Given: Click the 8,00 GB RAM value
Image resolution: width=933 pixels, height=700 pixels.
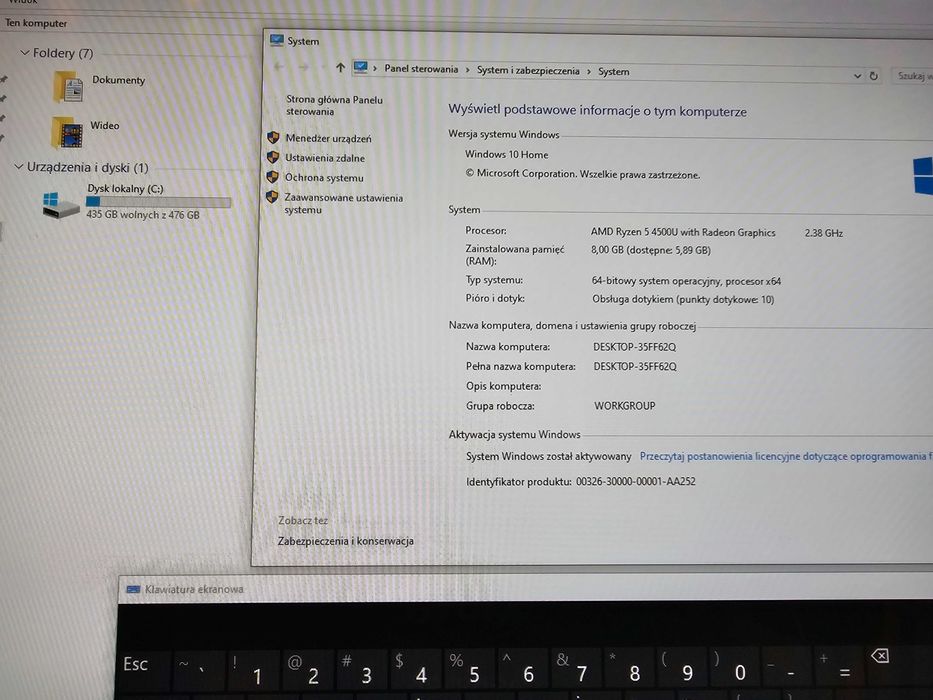Looking at the screenshot, I should click(x=650, y=250).
